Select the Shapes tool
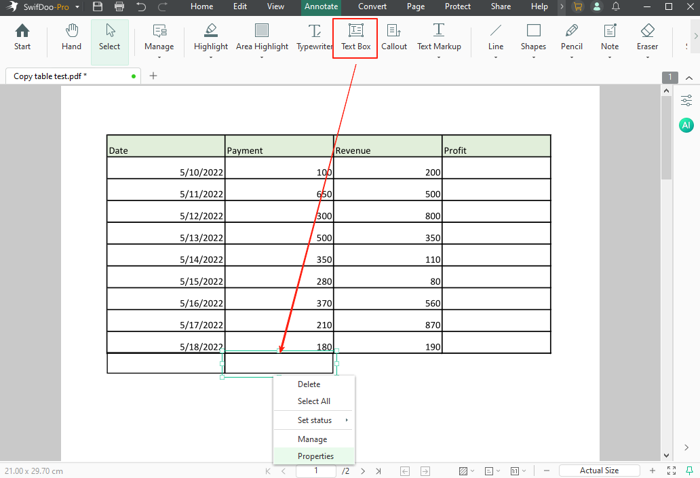Screen dimensions: 700x478 click(533, 37)
